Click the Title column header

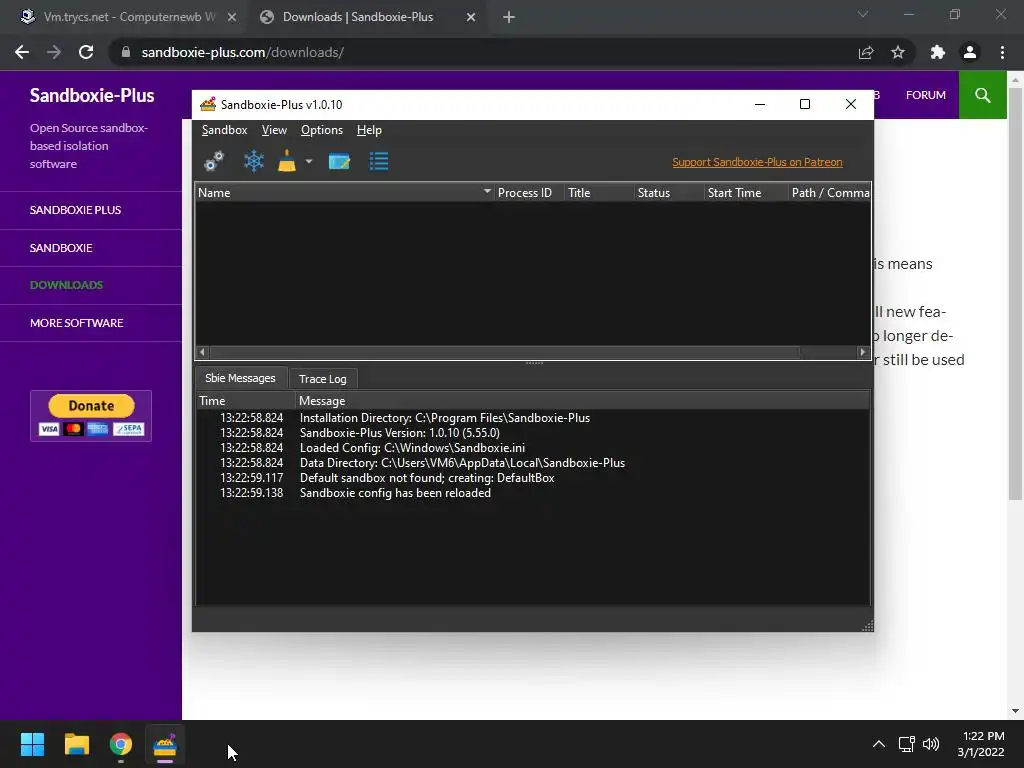[599, 193]
